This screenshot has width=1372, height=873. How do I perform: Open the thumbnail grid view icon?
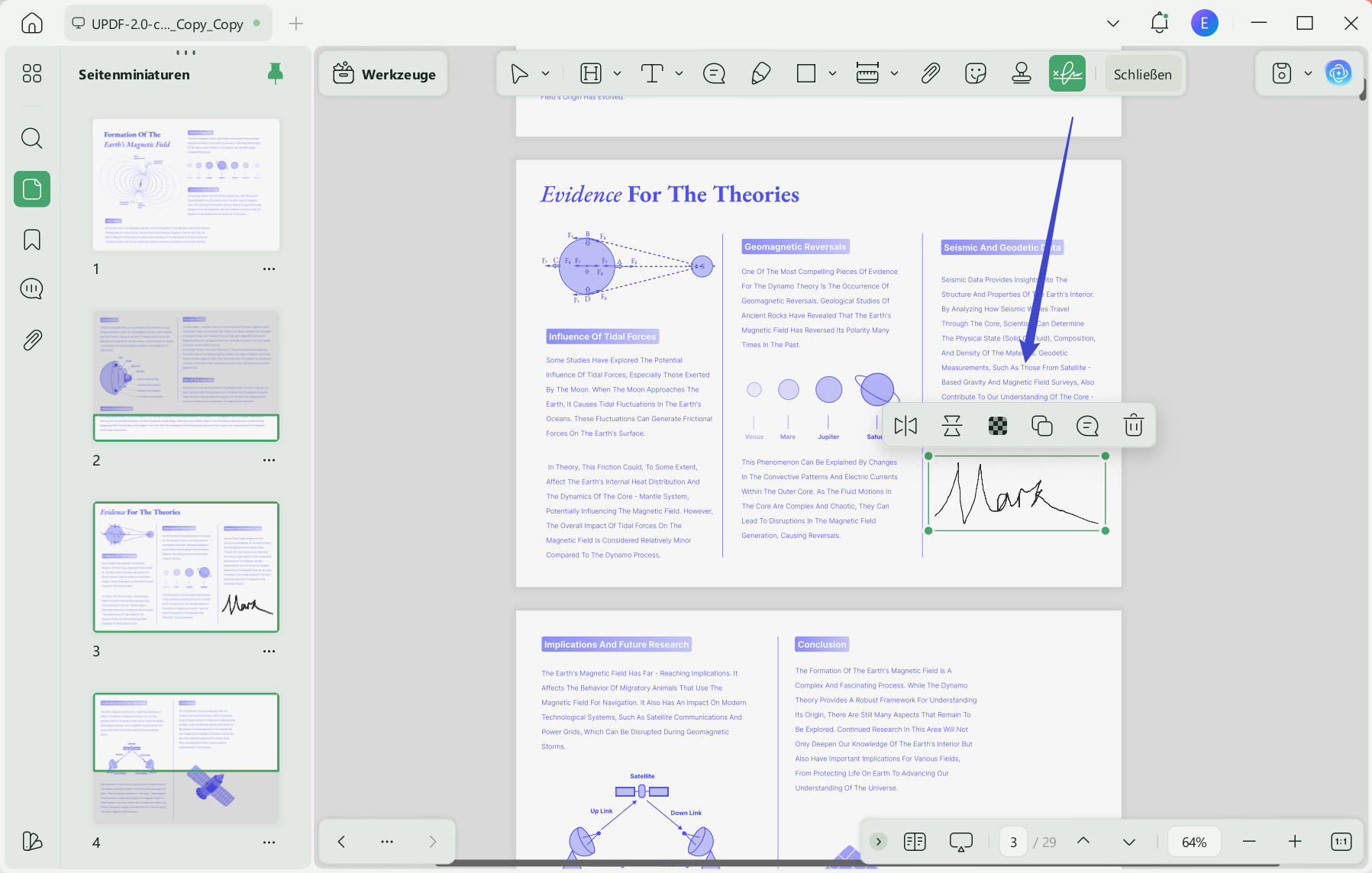pyautogui.click(x=32, y=73)
